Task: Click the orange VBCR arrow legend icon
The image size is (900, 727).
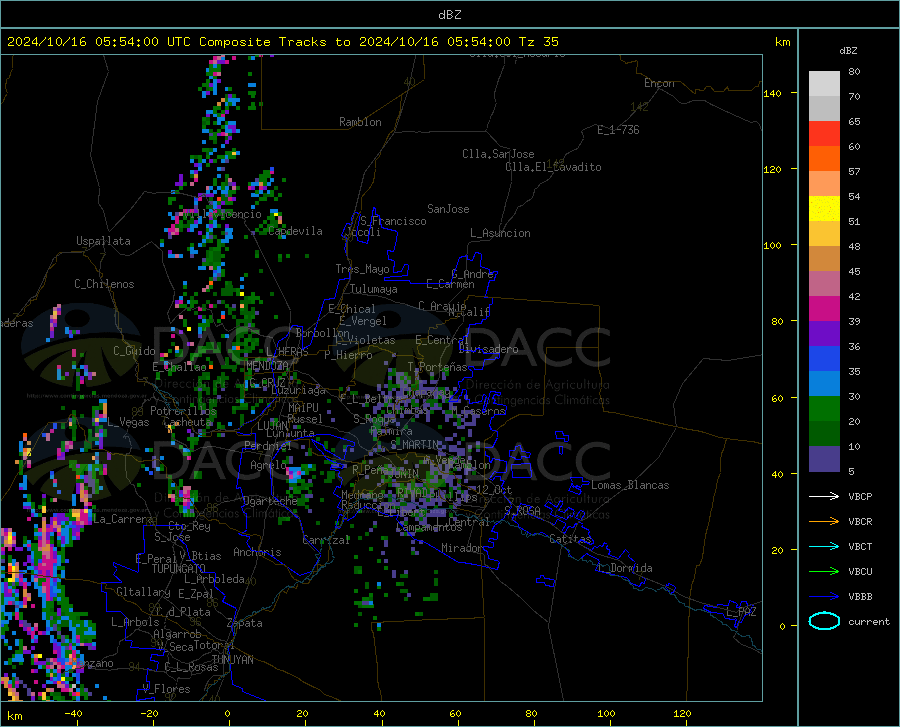Action: 824,521
